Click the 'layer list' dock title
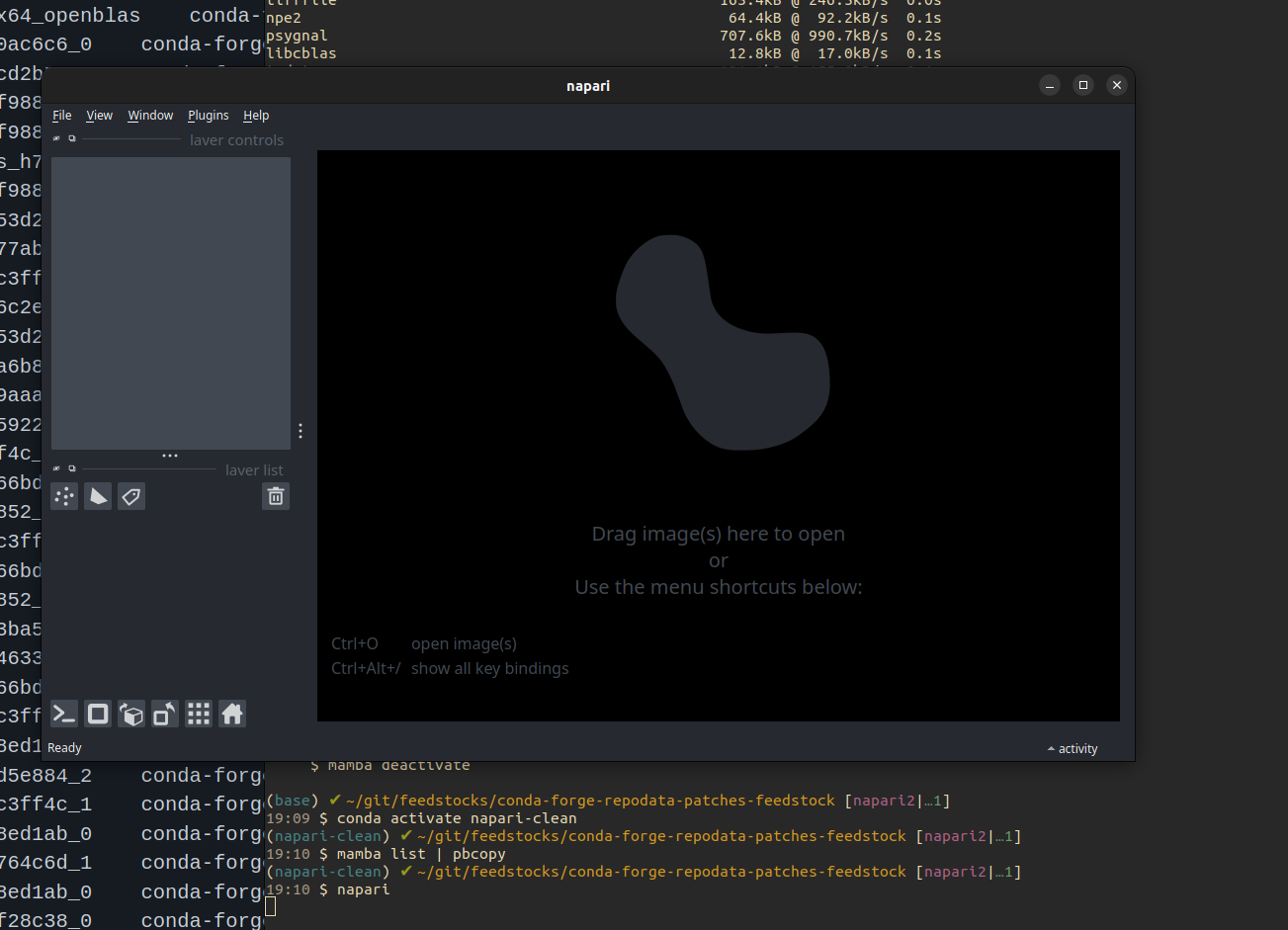 click(254, 470)
